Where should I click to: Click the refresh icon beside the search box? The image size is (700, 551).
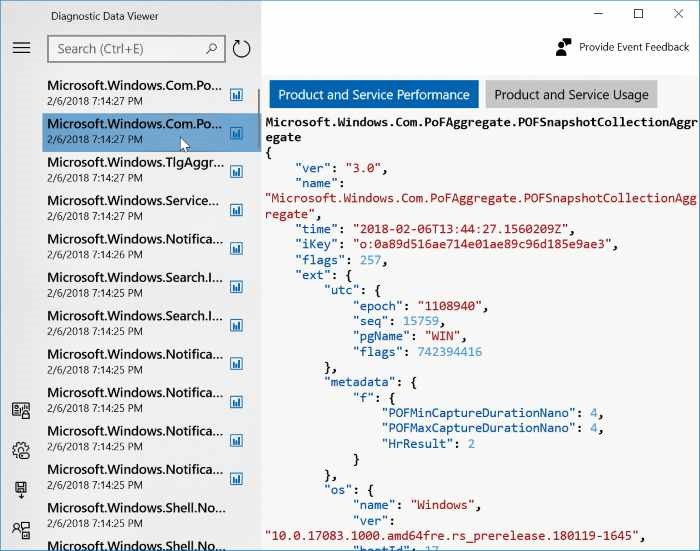(x=241, y=49)
